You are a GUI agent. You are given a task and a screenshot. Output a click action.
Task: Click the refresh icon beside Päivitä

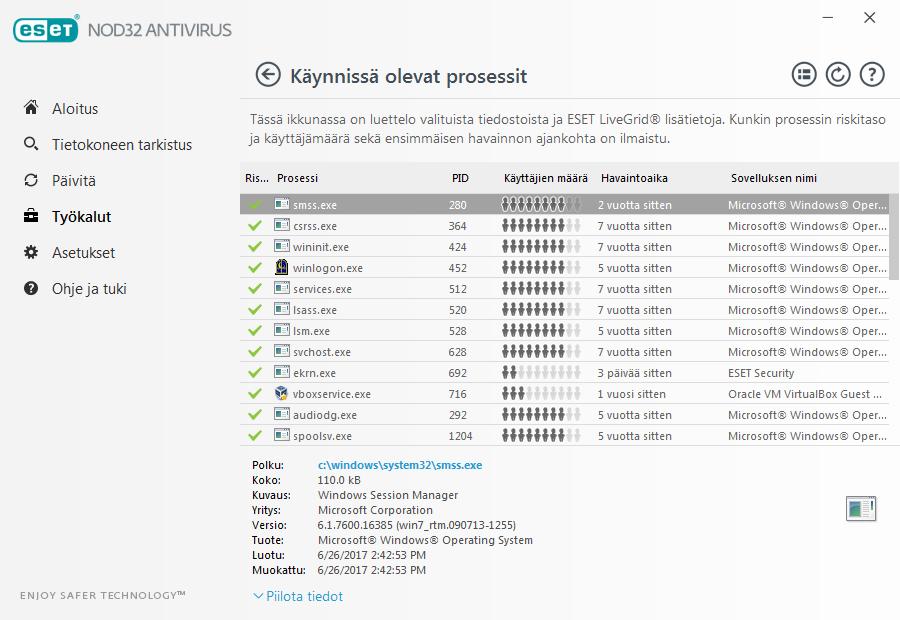31,180
